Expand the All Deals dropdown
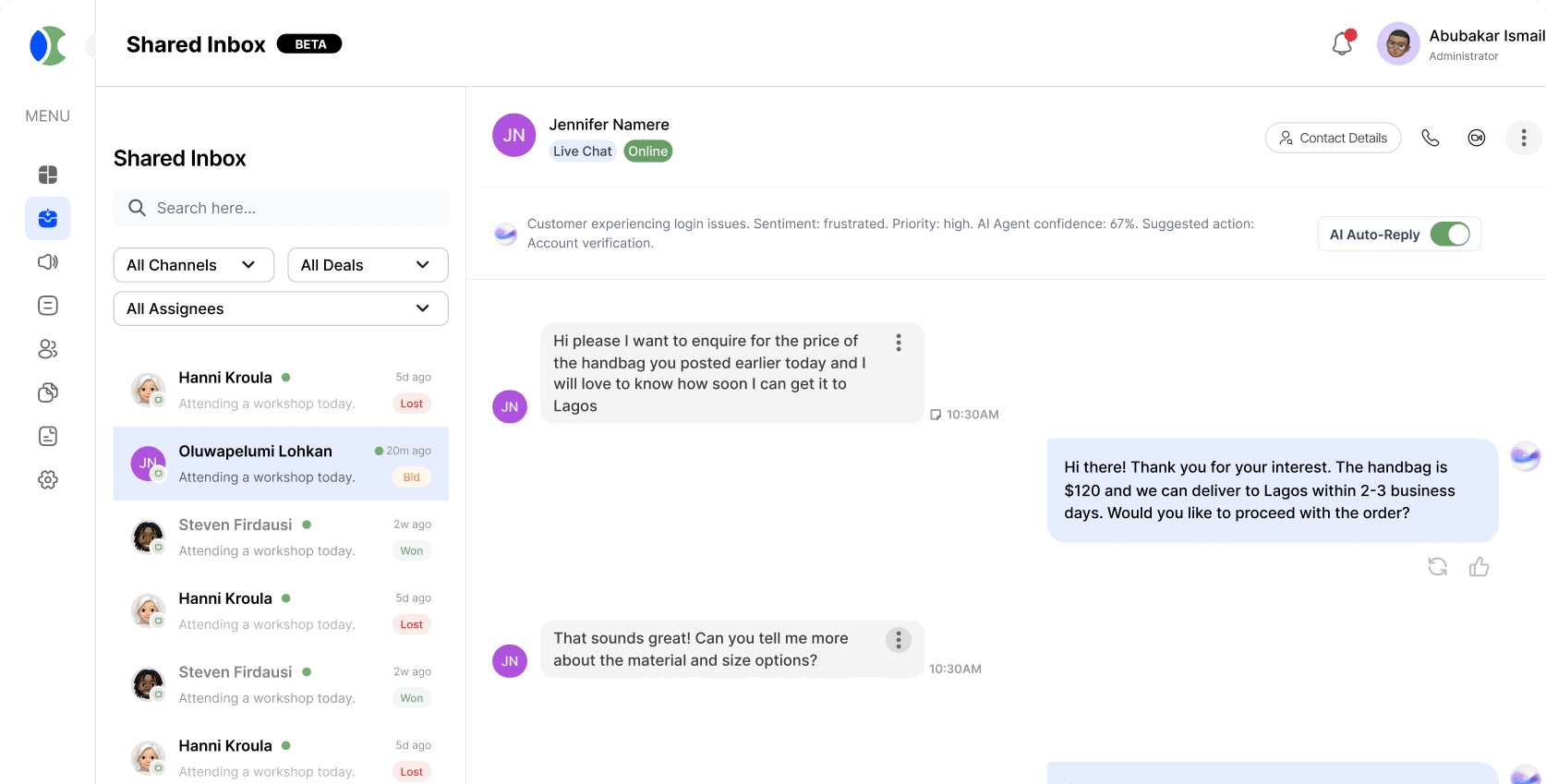Image resolution: width=1546 pixels, height=784 pixels. pyautogui.click(x=368, y=265)
